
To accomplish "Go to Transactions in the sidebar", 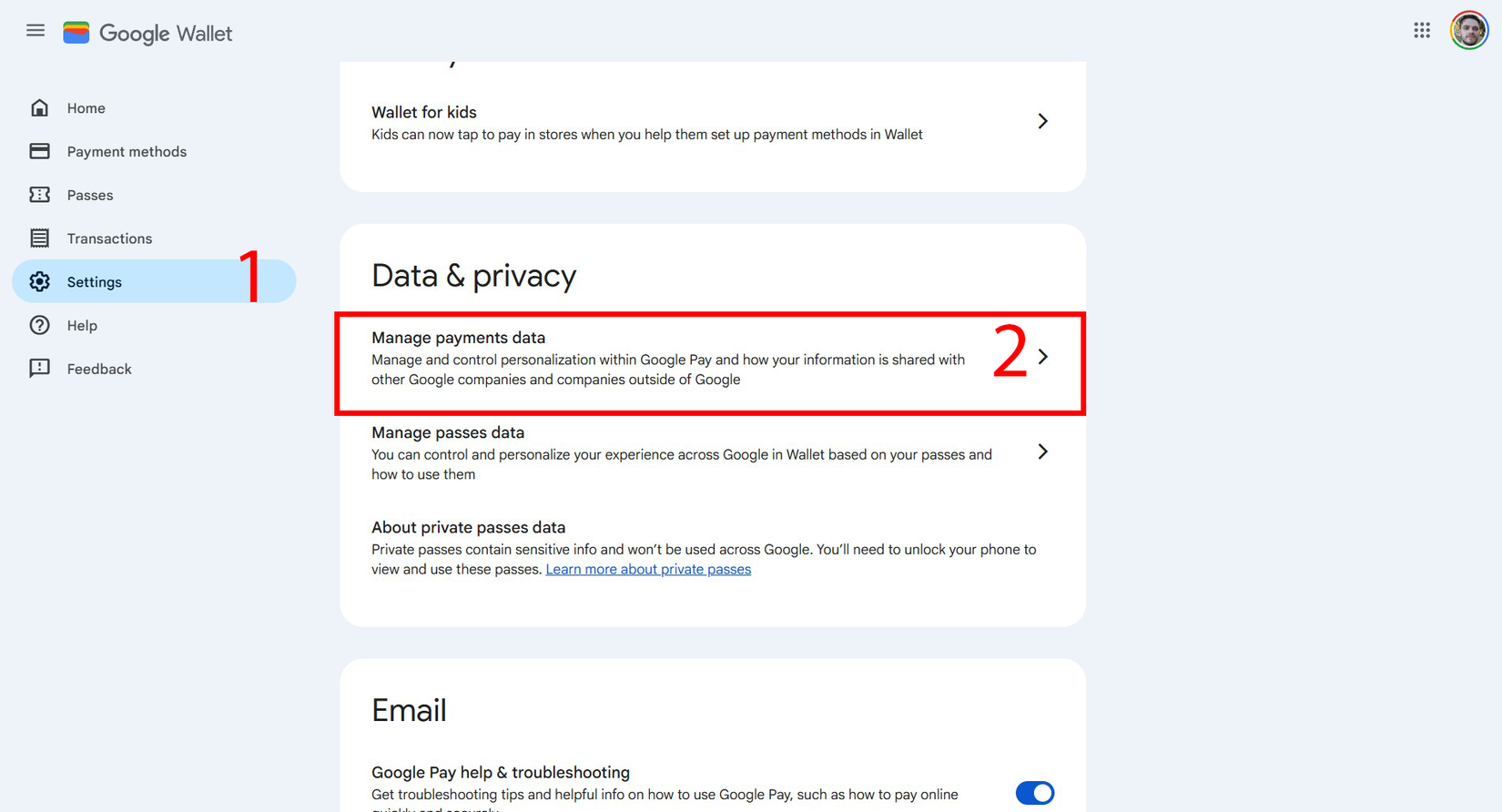I will (109, 238).
